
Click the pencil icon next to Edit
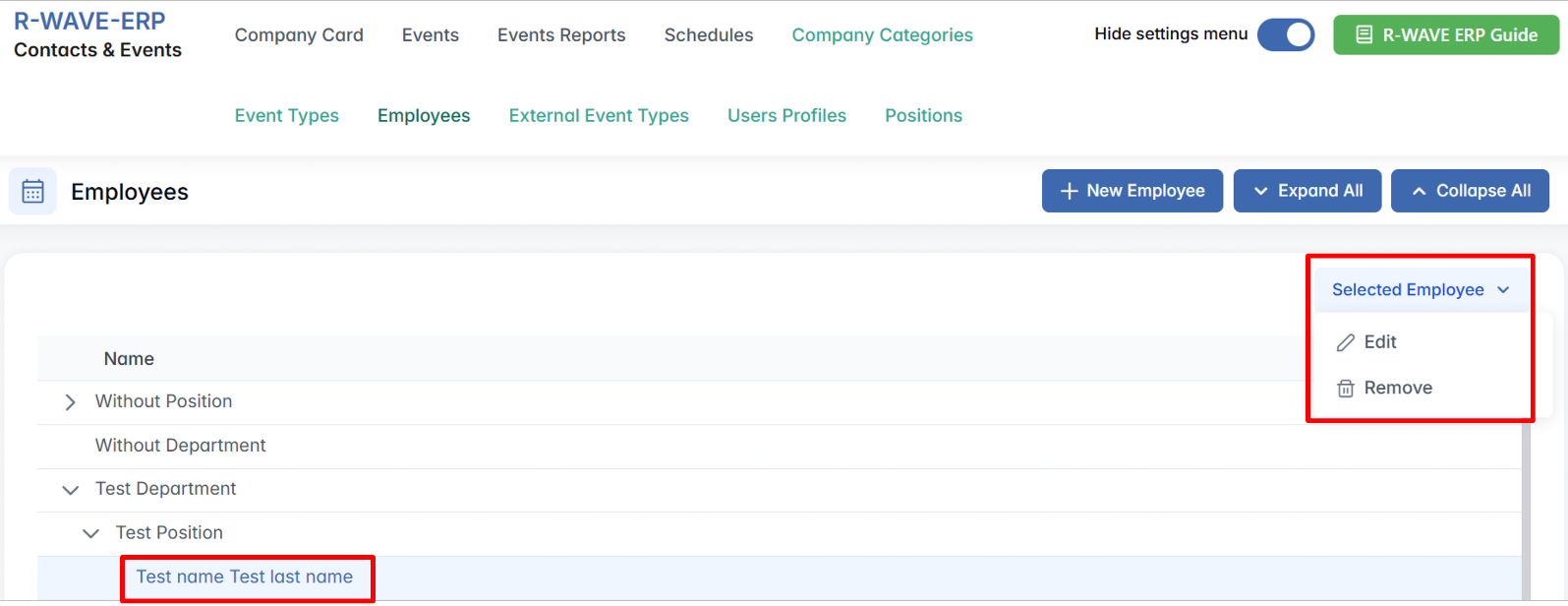1346,342
